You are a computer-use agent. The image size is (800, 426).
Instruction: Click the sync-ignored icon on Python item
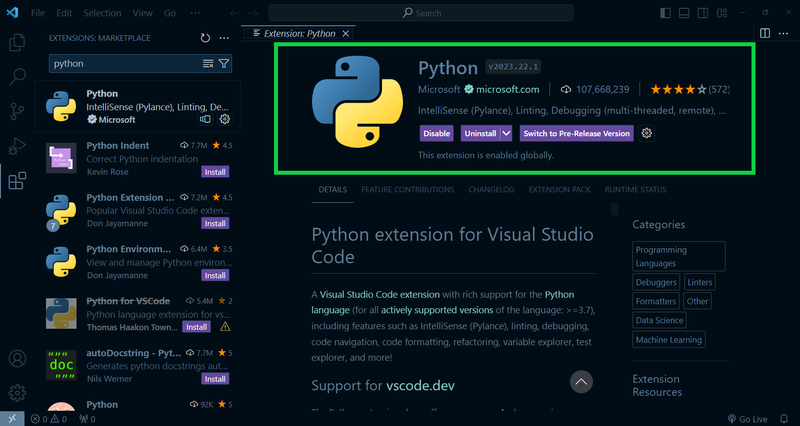(x=205, y=119)
